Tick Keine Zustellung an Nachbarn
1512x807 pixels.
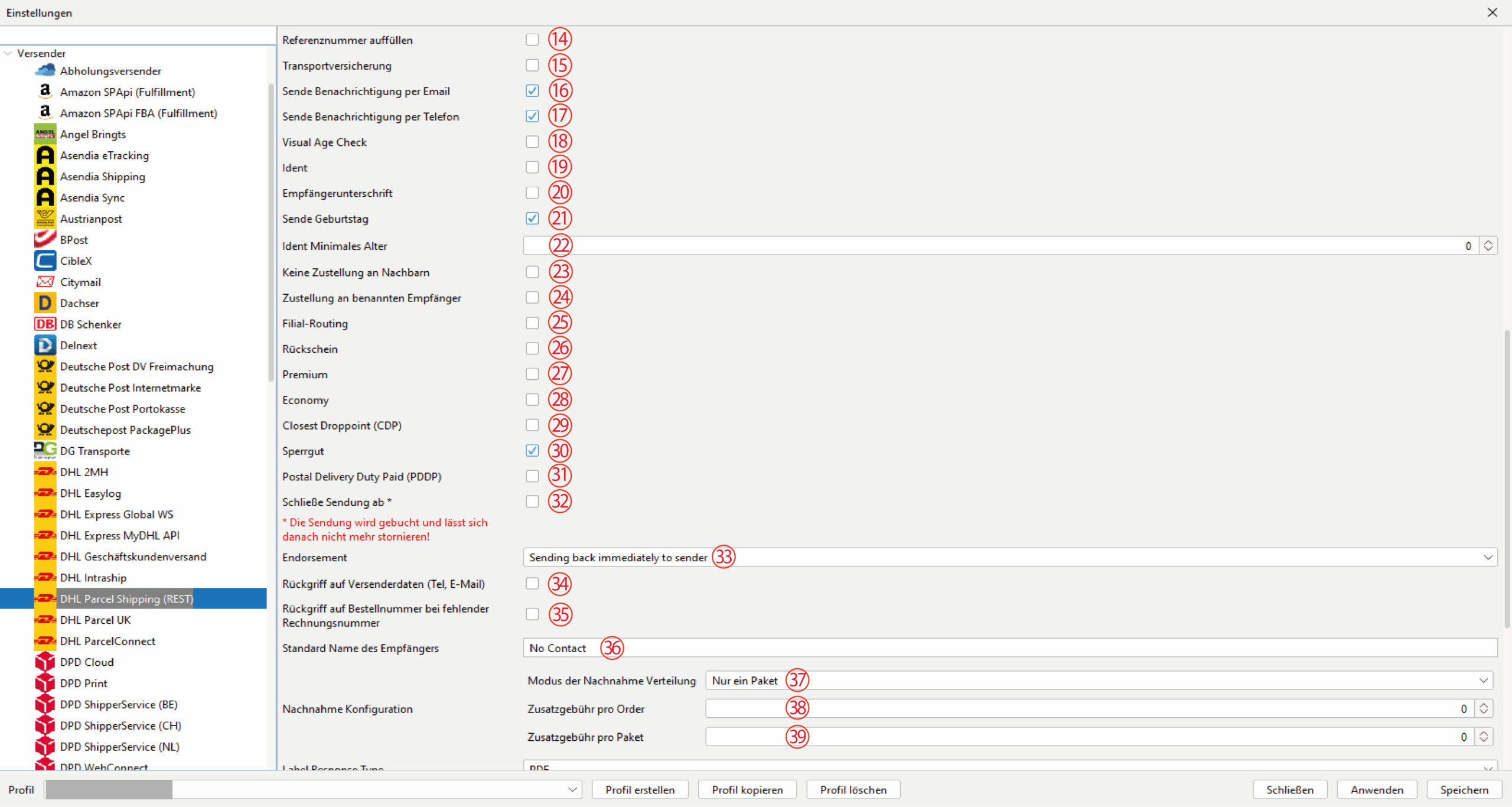532,272
